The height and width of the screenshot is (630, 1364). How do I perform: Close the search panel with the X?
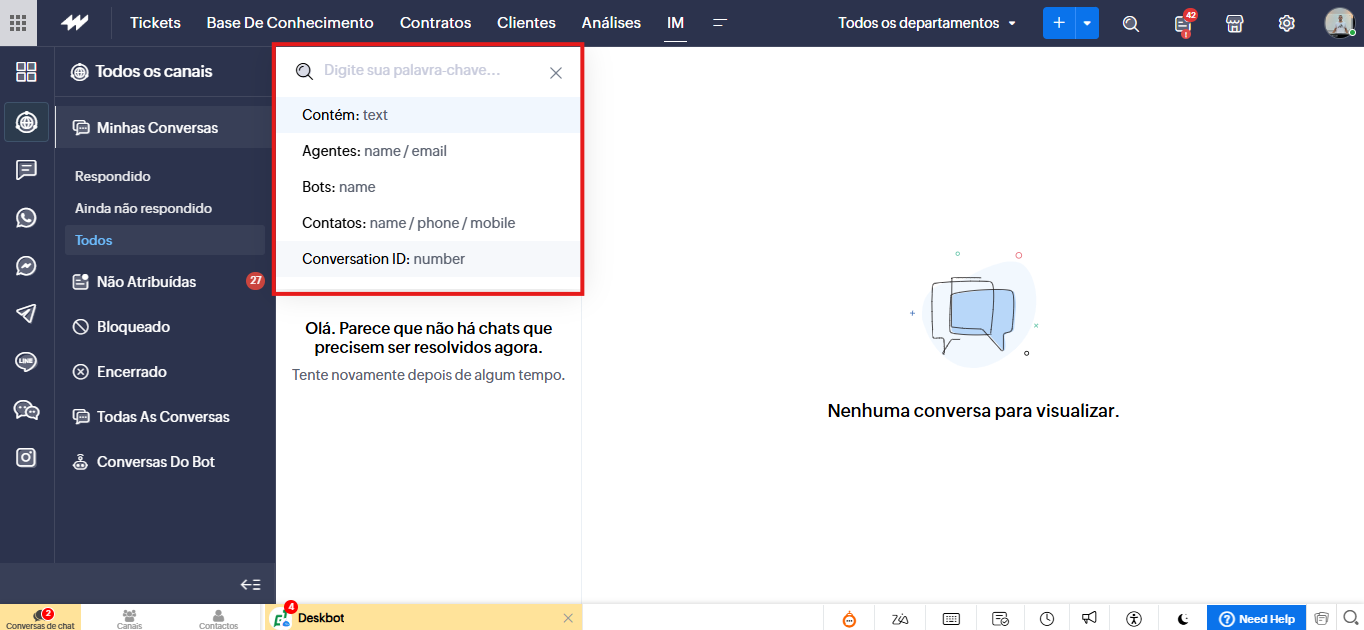(x=556, y=73)
